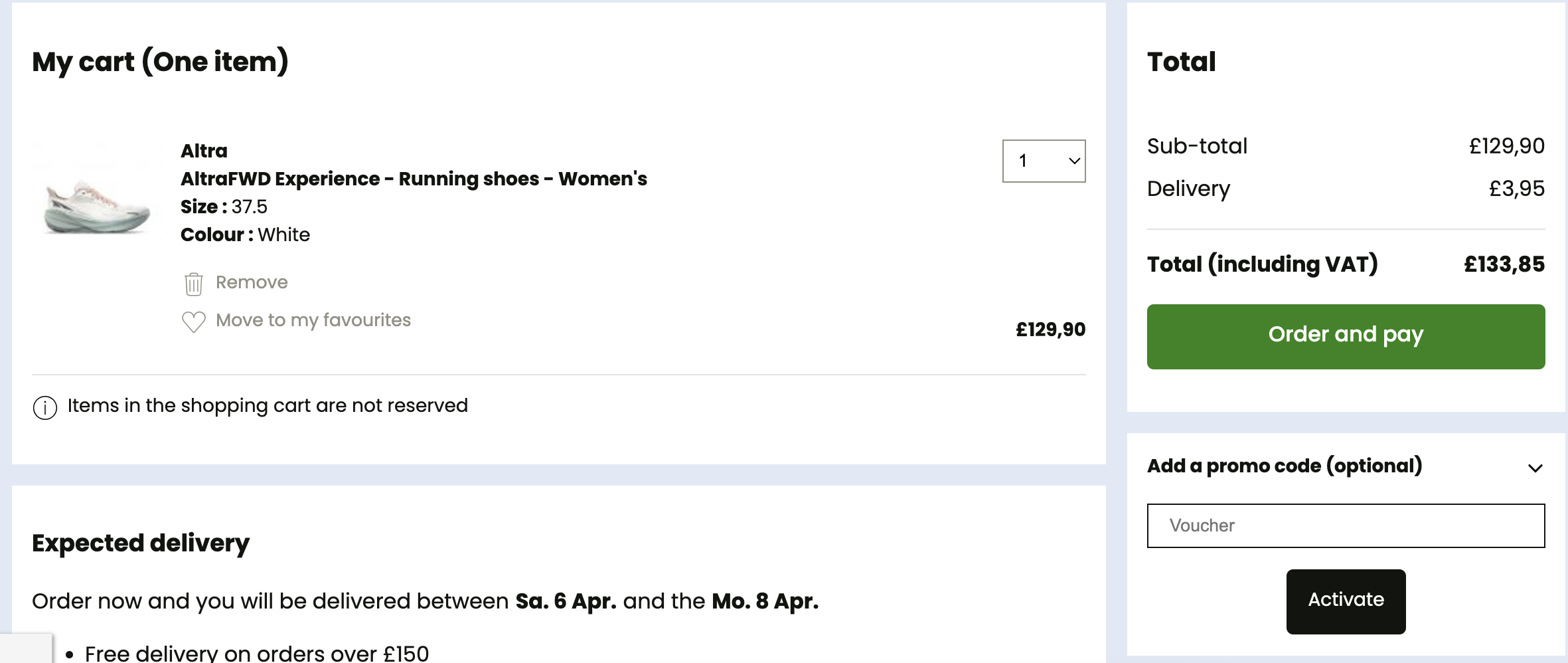Screen dimensions: 1568x663
Task: Focus the Voucher input field
Action: coord(1346,525)
